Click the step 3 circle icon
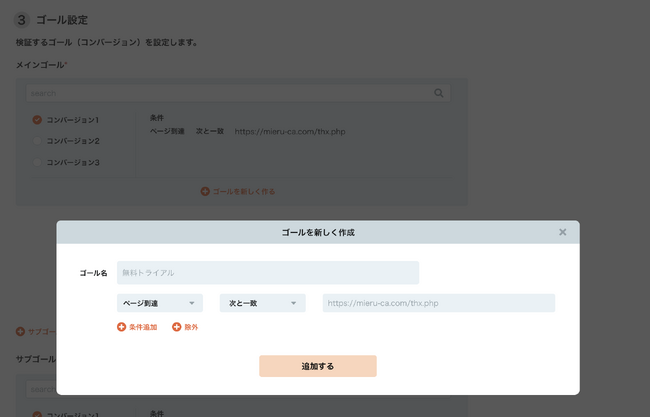The width and height of the screenshot is (650, 417). pyautogui.click(x=22, y=20)
